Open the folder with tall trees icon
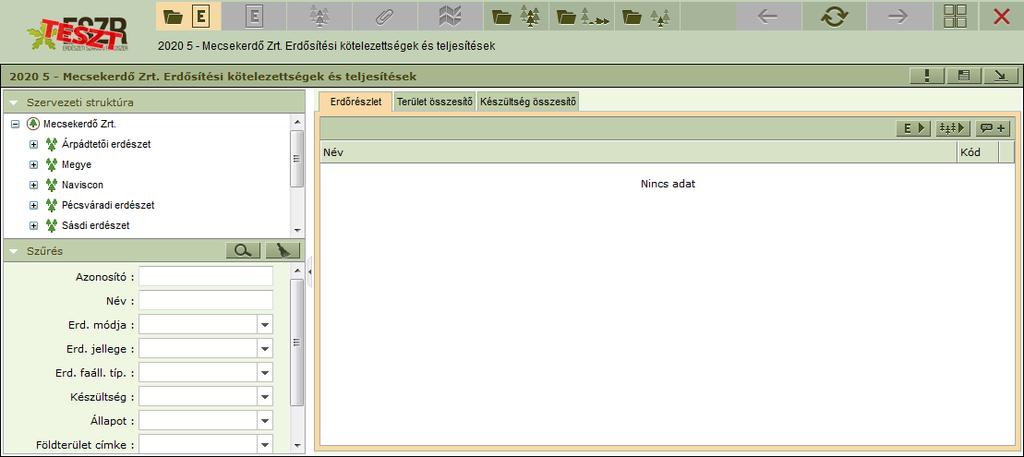 coord(515,16)
